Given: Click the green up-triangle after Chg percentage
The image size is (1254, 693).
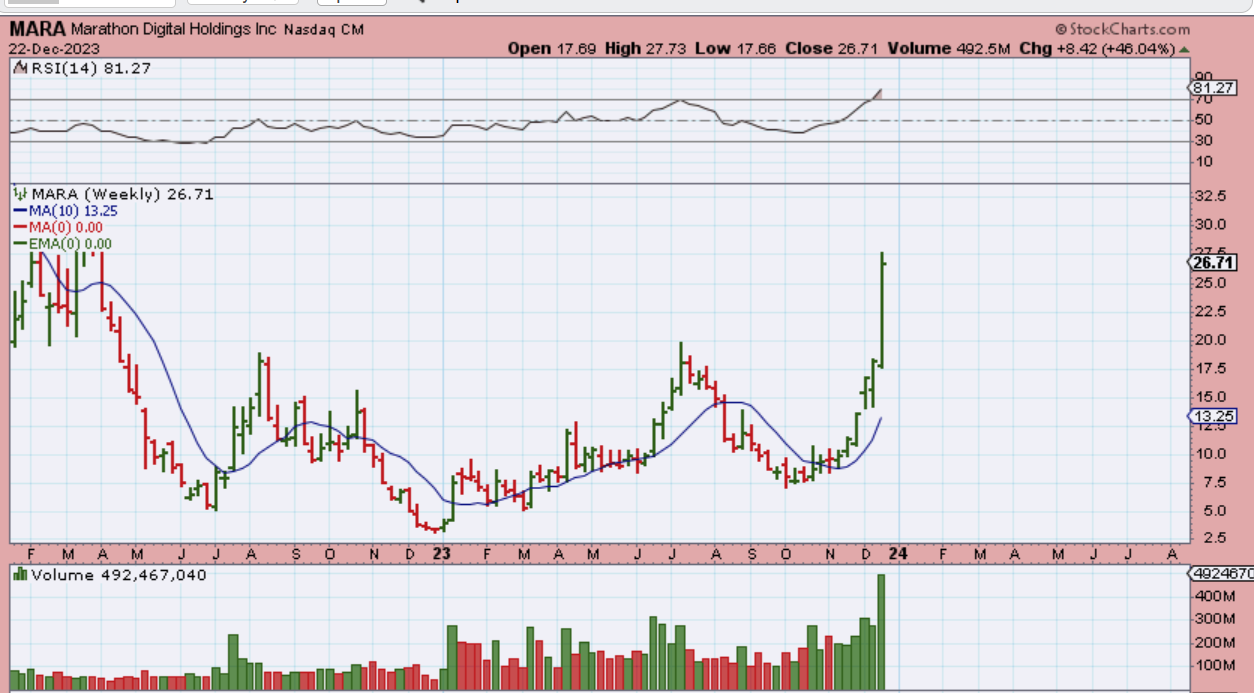Looking at the screenshot, I should pyautogui.click(x=1184, y=48).
